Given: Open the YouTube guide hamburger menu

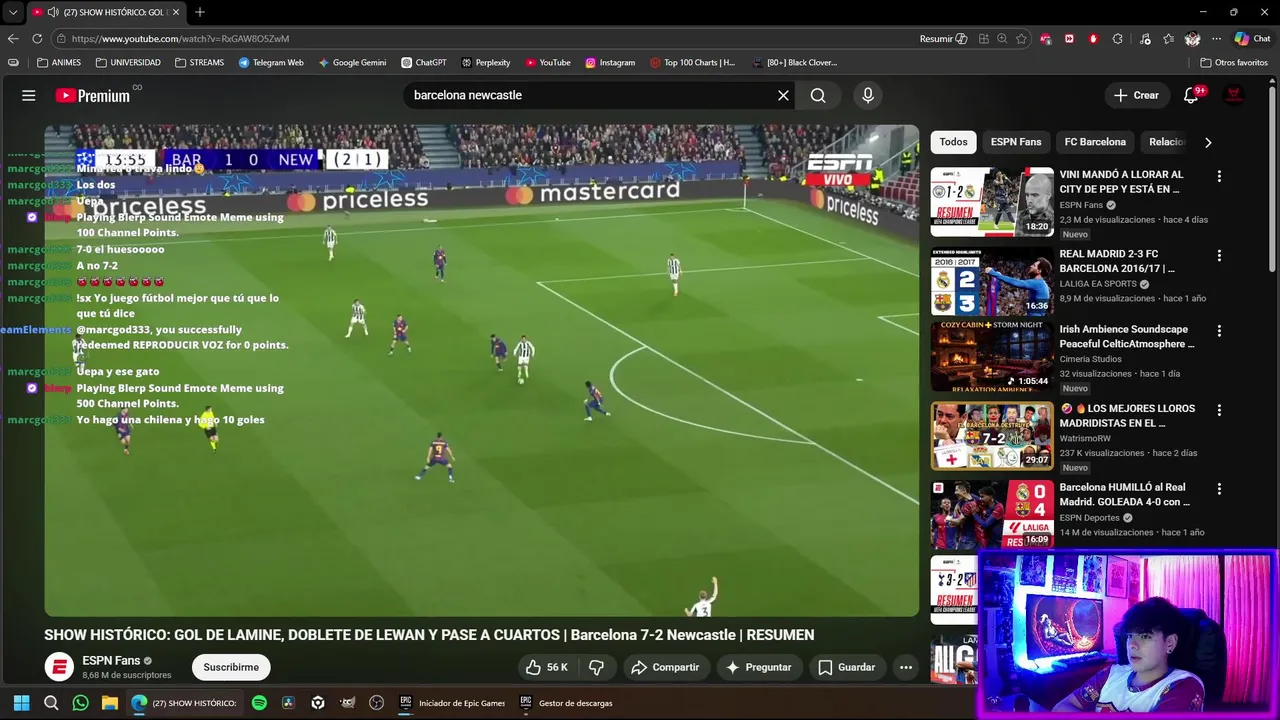Looking at the screenshot, I should [29, 95].
